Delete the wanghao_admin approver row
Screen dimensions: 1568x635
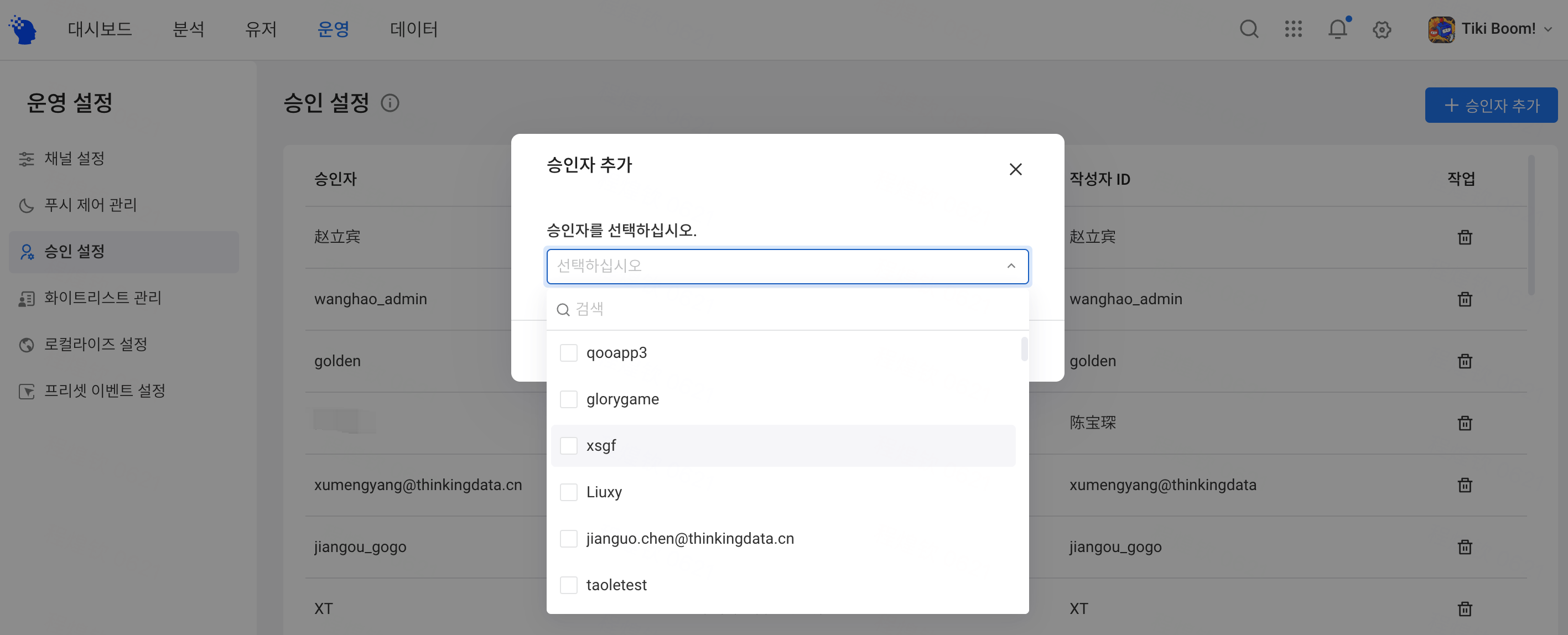click(1465, 300)
